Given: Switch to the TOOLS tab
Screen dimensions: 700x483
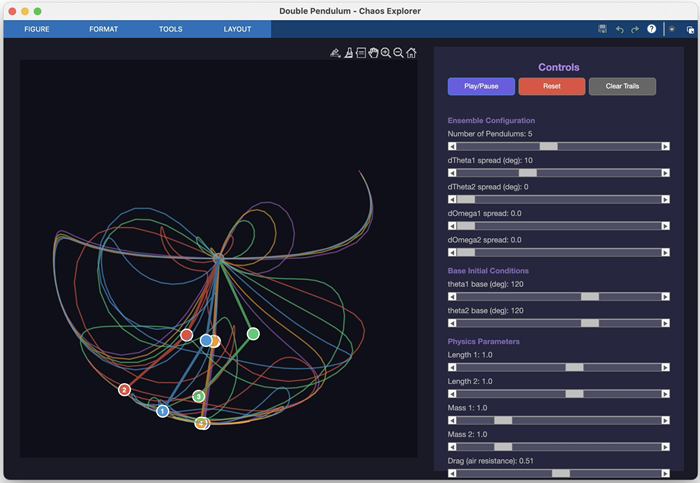Looking at the screenshot, I should click(x=170, y=29).
